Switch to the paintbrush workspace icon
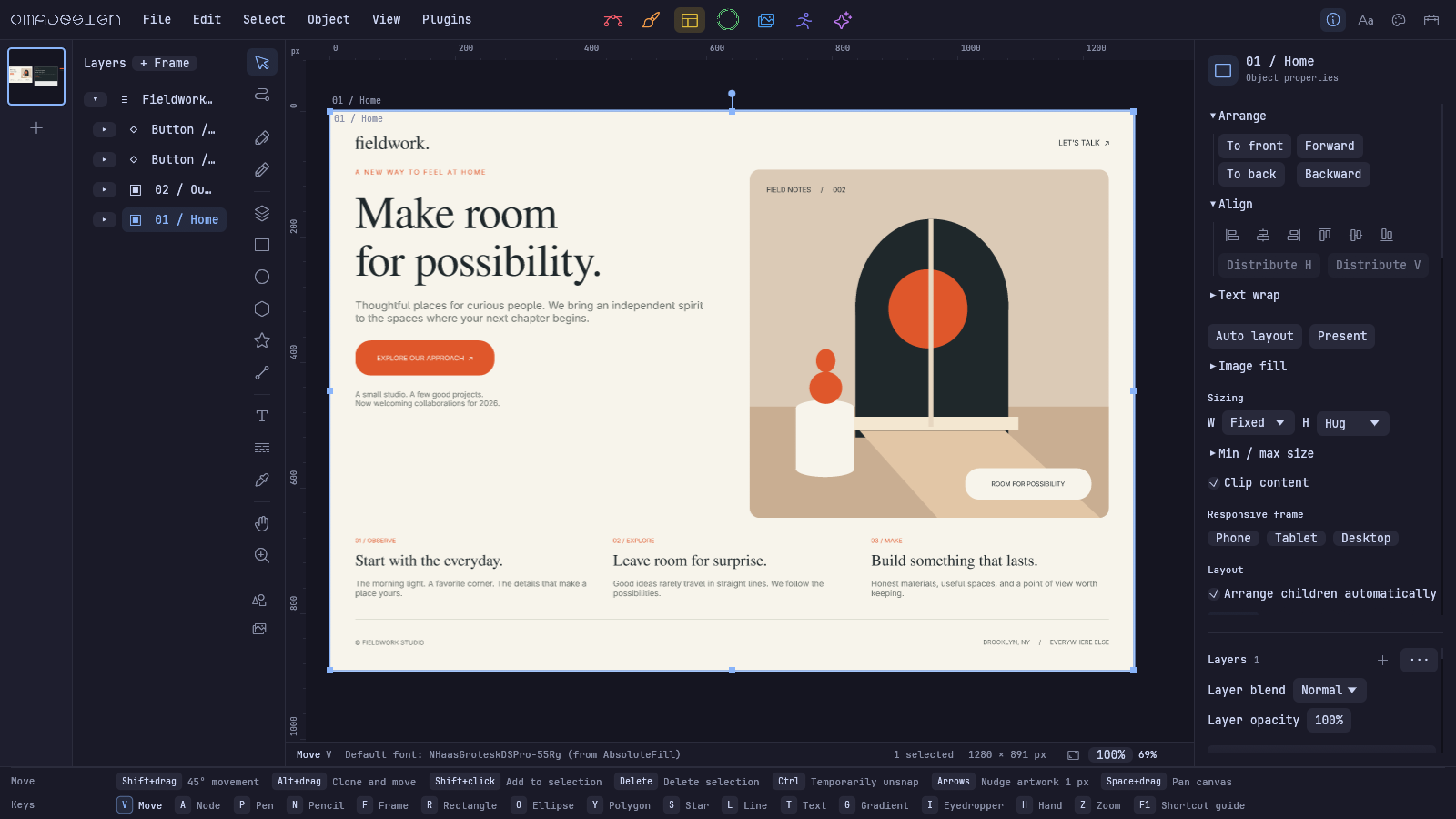The width and height of the screenshot is (1456, 819). [x=652, y=20]
